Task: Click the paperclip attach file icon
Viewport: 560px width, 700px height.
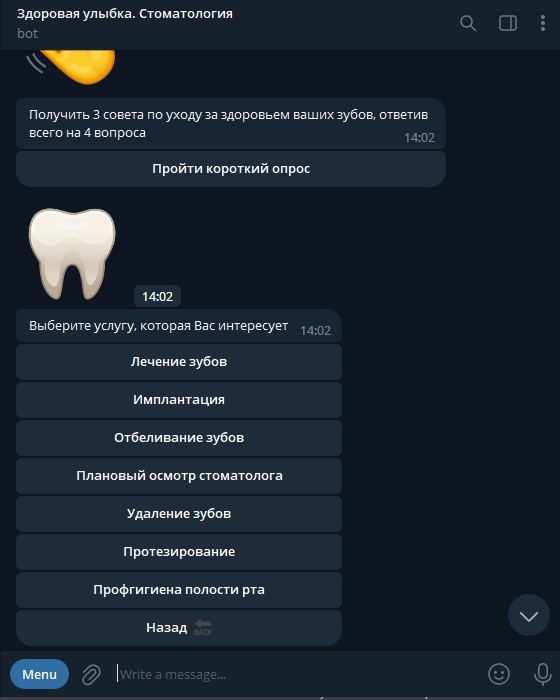Action: [x=91, y=674]
